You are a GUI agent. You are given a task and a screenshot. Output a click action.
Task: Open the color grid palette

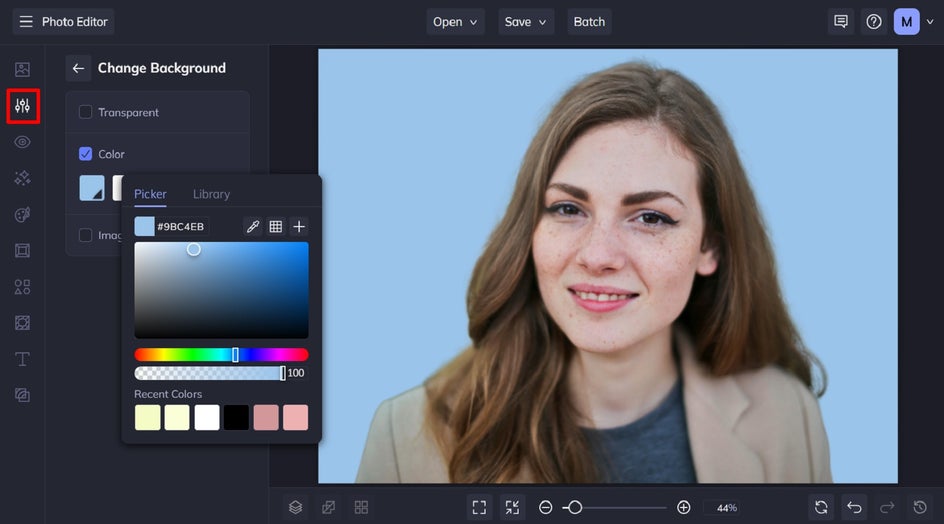(x=276, y=226)
